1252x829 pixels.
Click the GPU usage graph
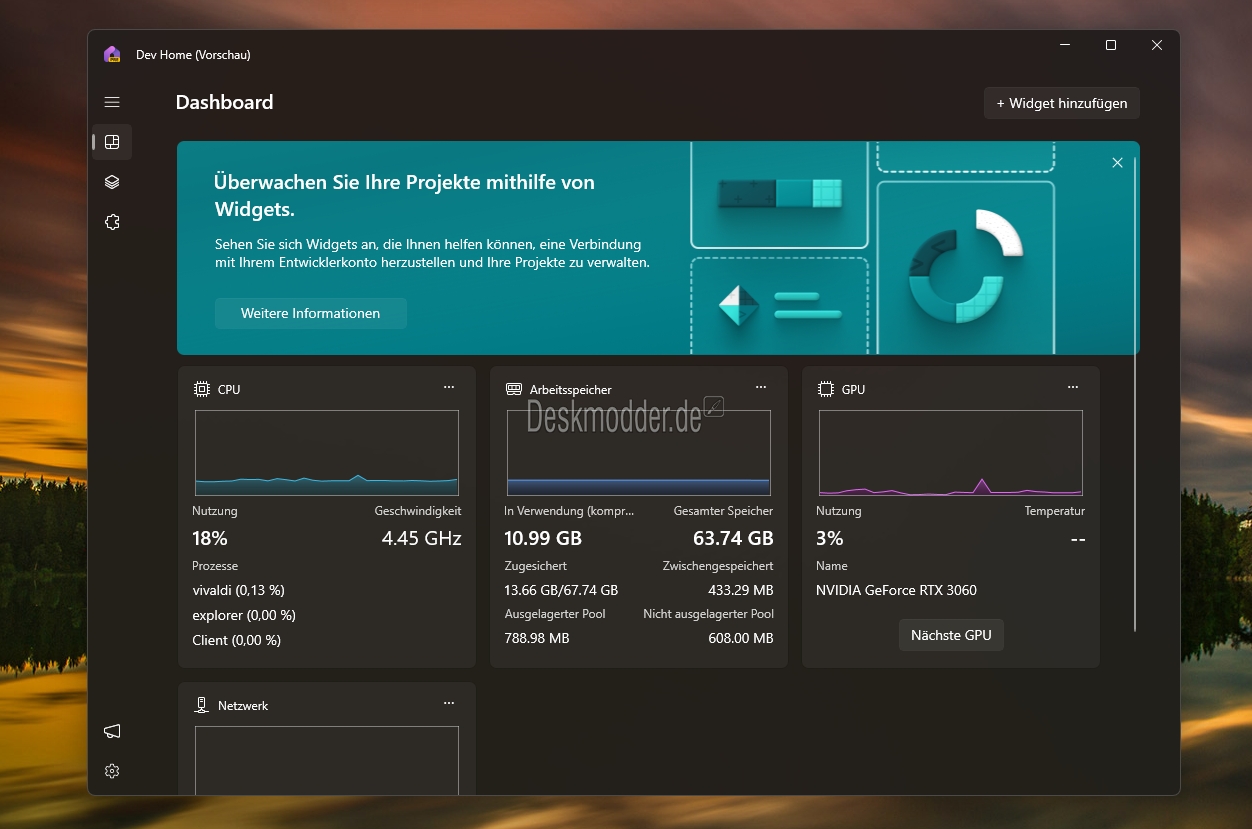950,453
